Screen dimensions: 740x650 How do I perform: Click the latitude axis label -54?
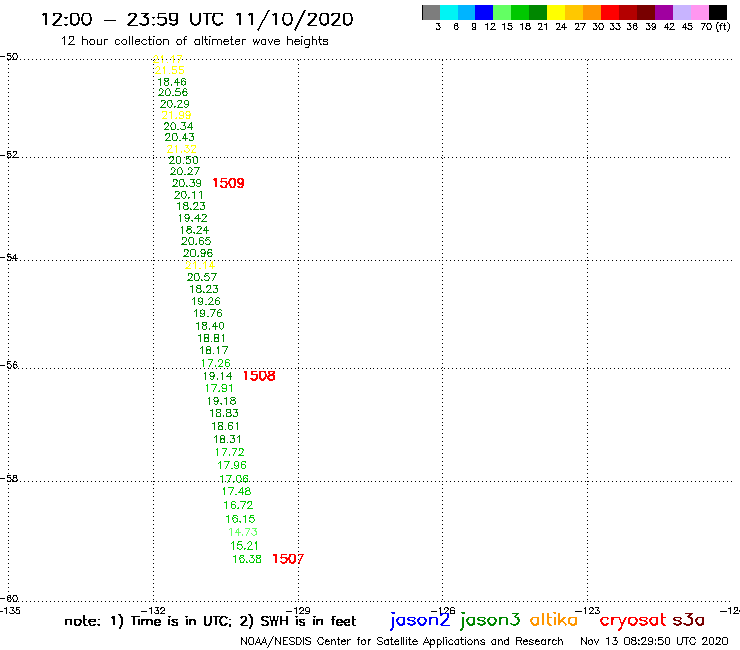[x=9, y=258]
